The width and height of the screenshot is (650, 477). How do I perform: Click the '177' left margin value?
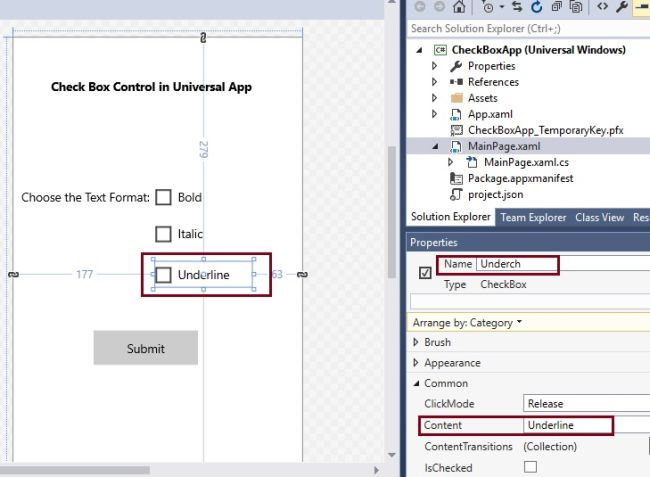coord(85,274)
